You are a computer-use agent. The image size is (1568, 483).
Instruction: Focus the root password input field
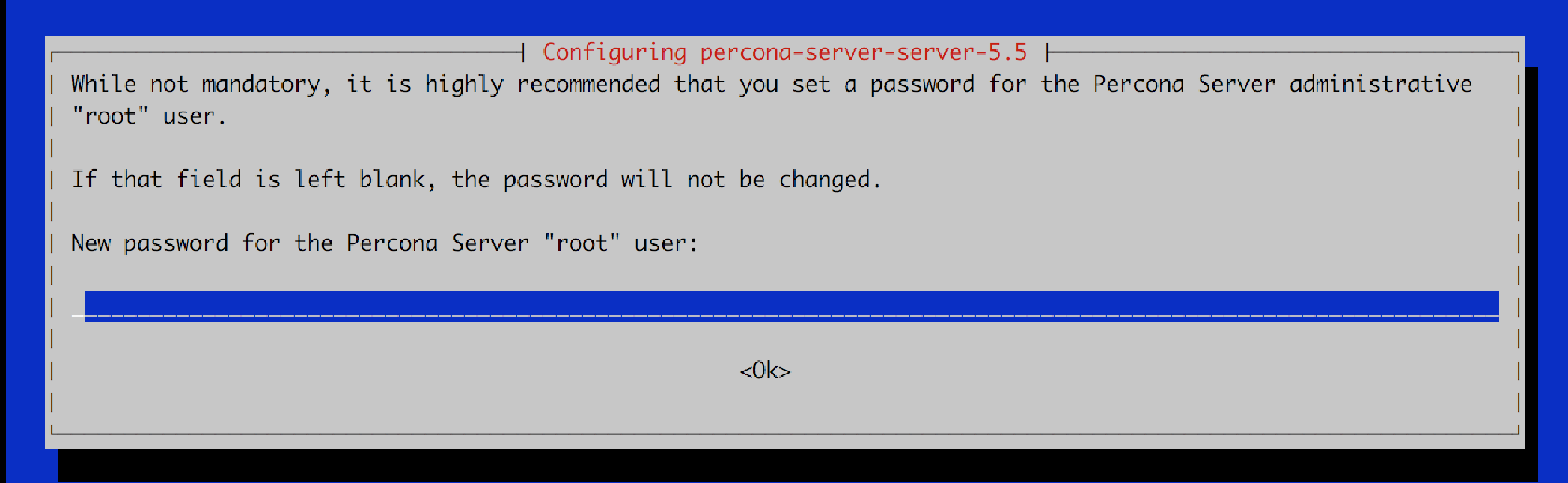791,306
